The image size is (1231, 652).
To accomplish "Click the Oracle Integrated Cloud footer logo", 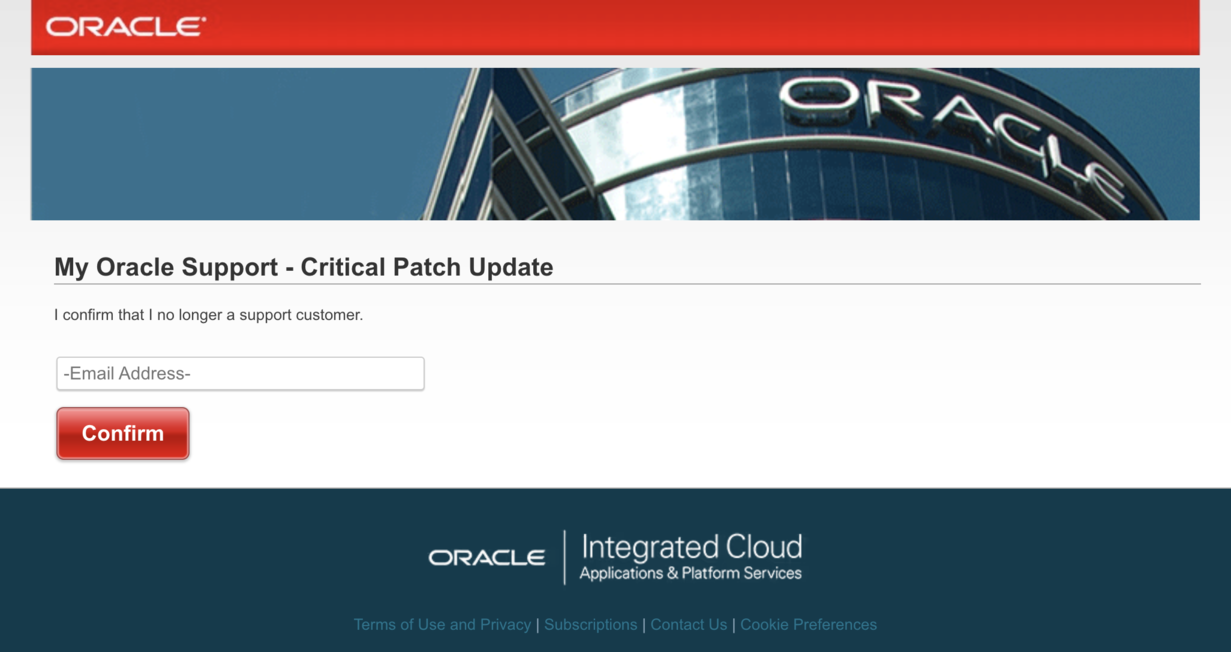I will [615, 557].
